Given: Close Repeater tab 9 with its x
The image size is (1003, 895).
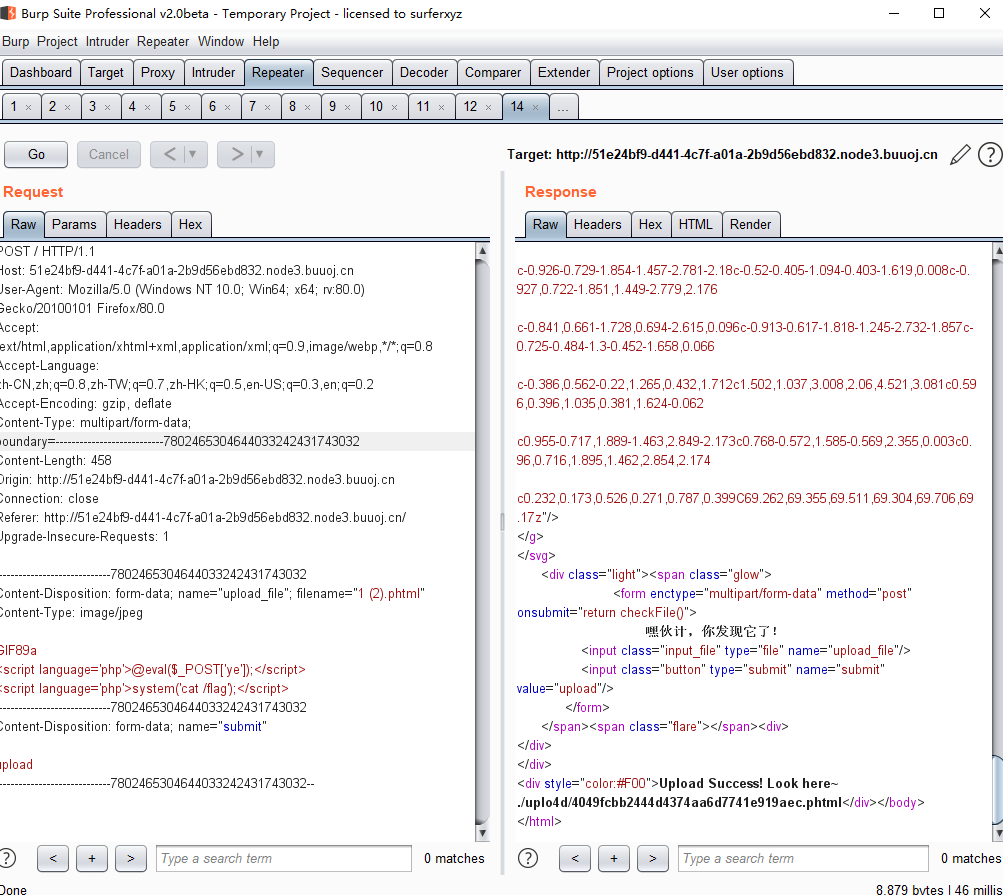Looking at the screenshot, I should 347,107.
